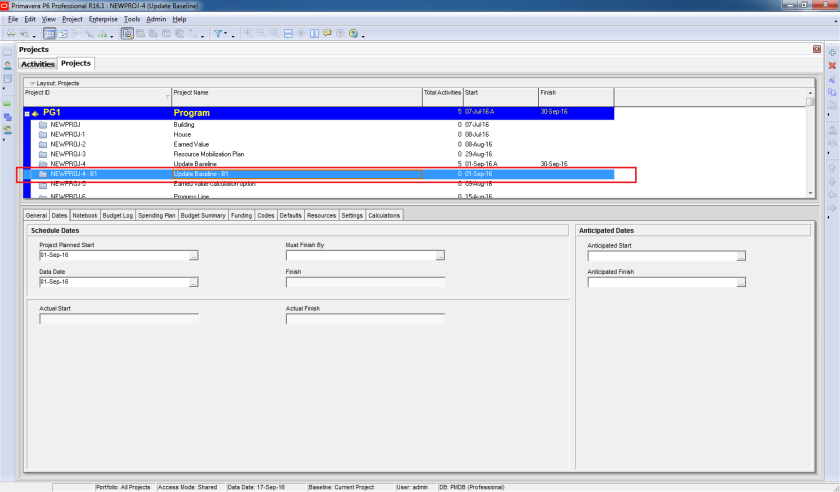Open the View menu

point(49,19)
